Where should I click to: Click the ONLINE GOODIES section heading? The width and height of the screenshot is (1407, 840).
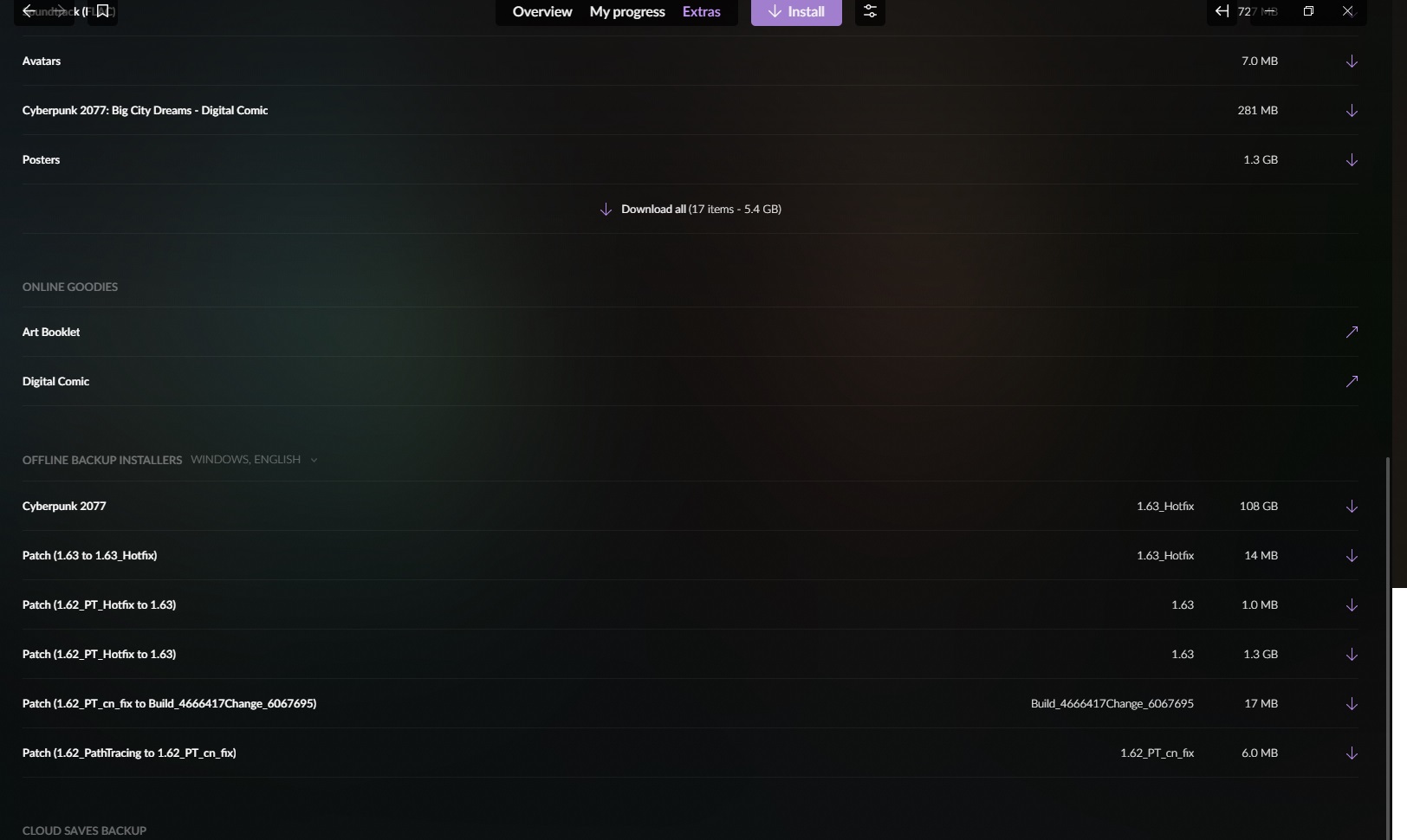tap(70, 288)
